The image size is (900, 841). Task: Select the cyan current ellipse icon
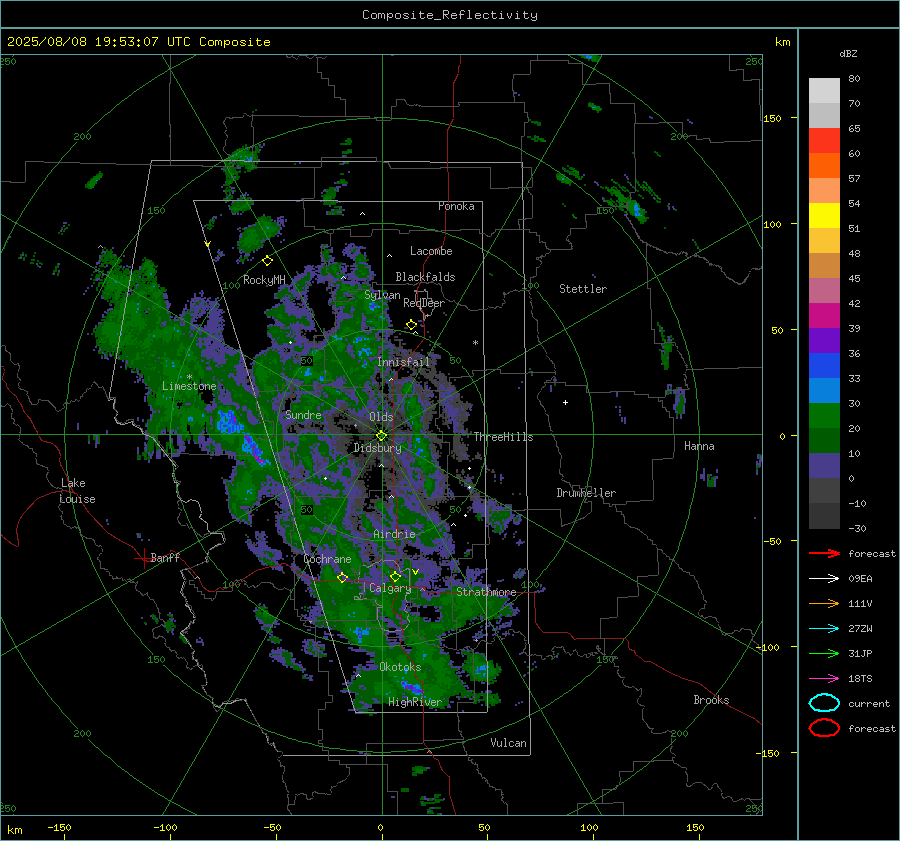pos(824,703)
